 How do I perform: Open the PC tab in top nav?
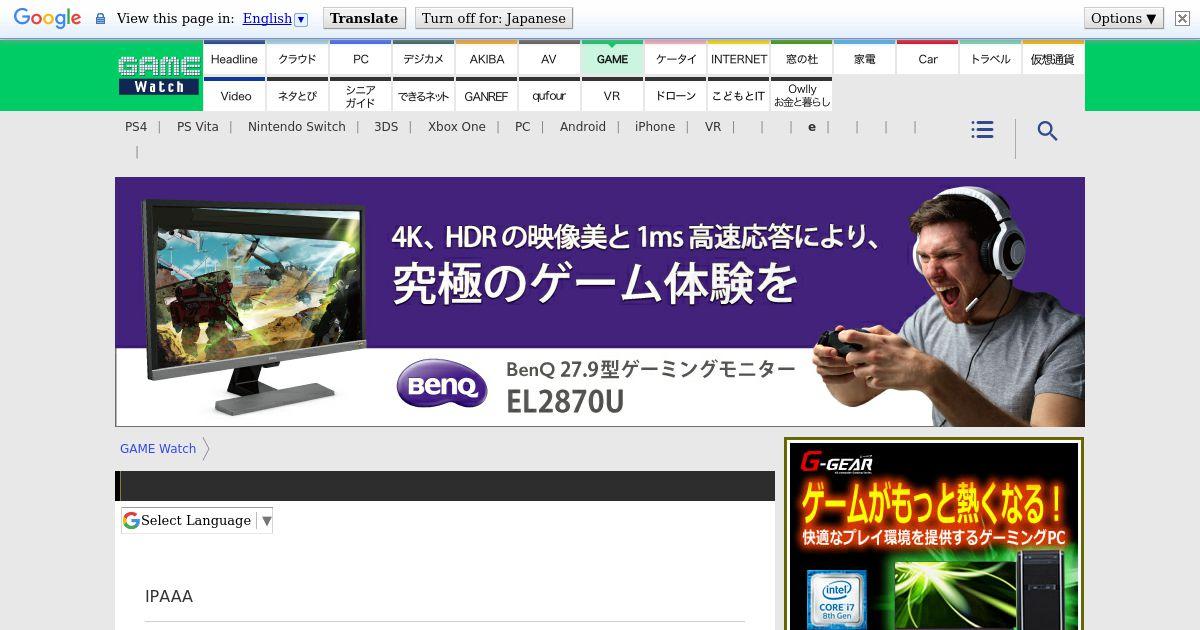coord(360,58)
